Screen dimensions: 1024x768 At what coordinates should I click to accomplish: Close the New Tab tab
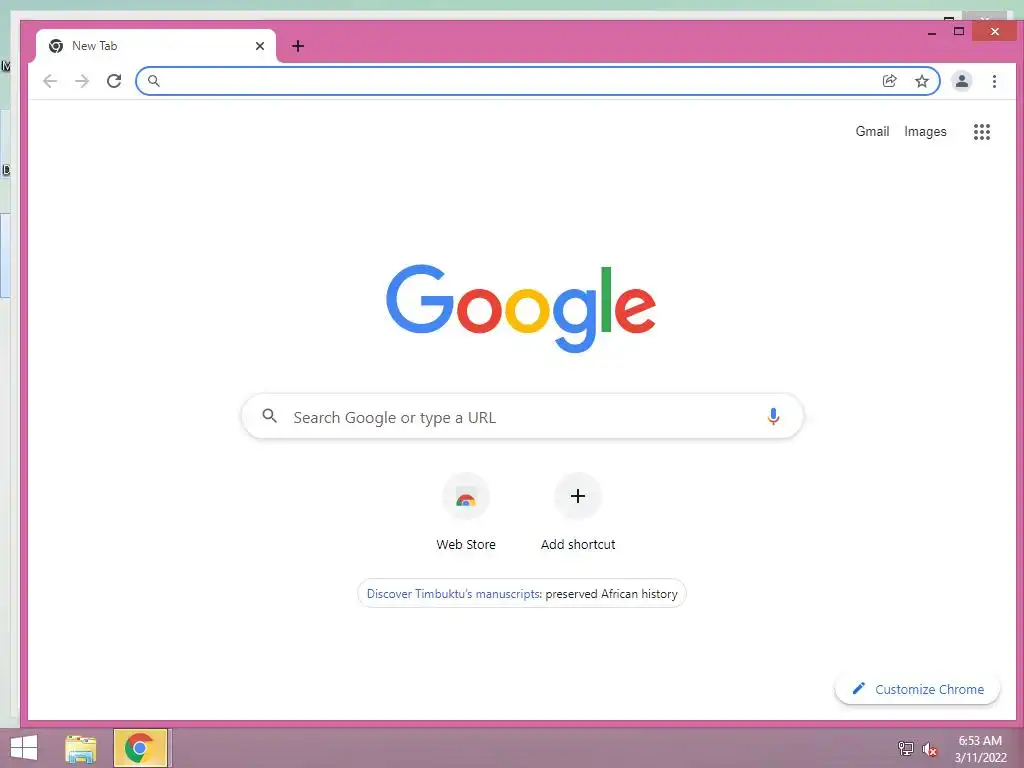click(x=260, y=46)
